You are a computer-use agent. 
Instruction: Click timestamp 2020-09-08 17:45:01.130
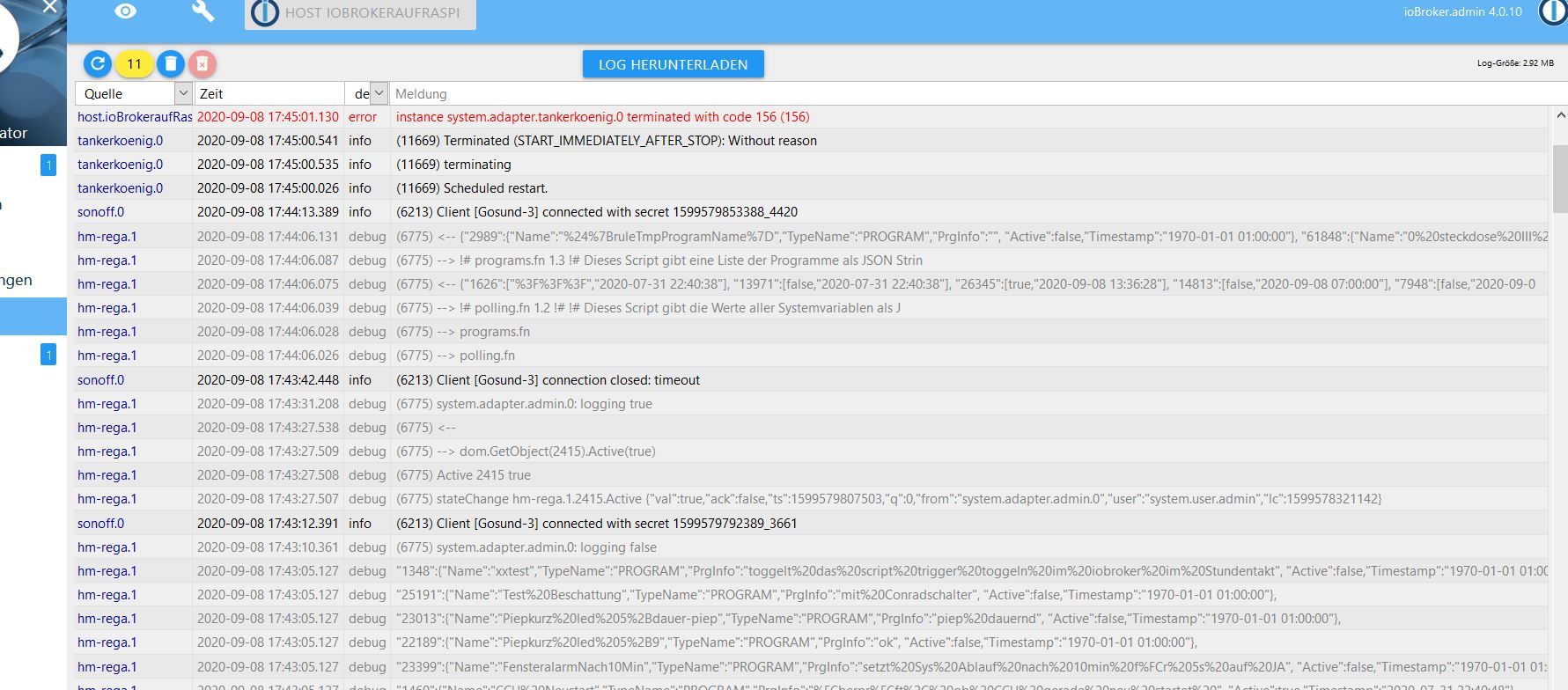tap(268, 116)
